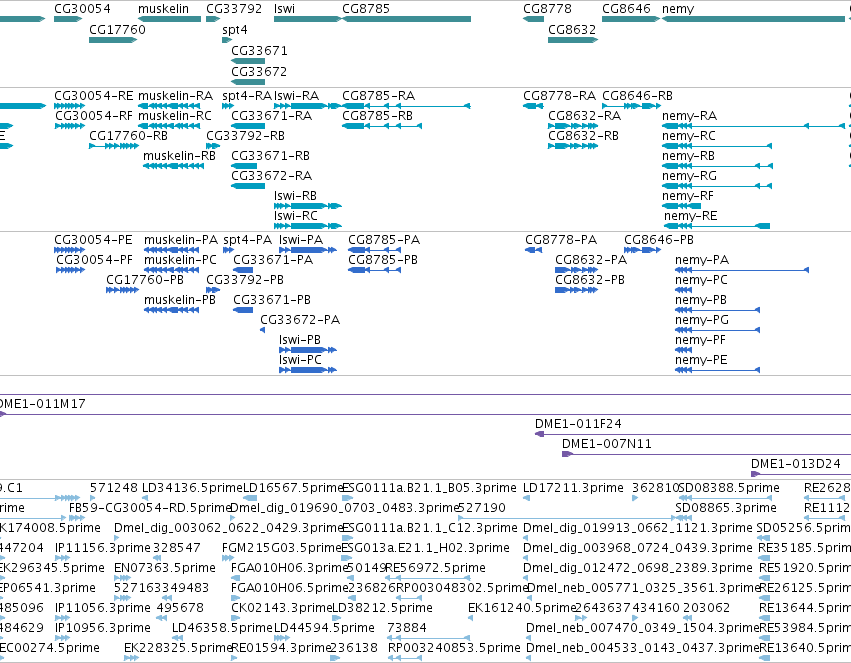
Task: Select the muskelin gene bar
Action: (x=169, y=19)
